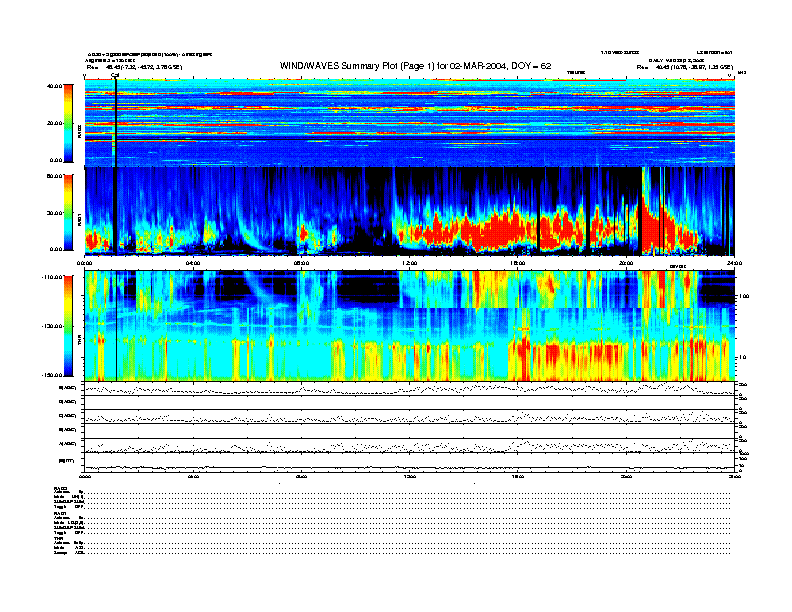Viewport: 792px width, 612px height.
Task: Click the top line plot below TNR
Action: tap(410, 388)
